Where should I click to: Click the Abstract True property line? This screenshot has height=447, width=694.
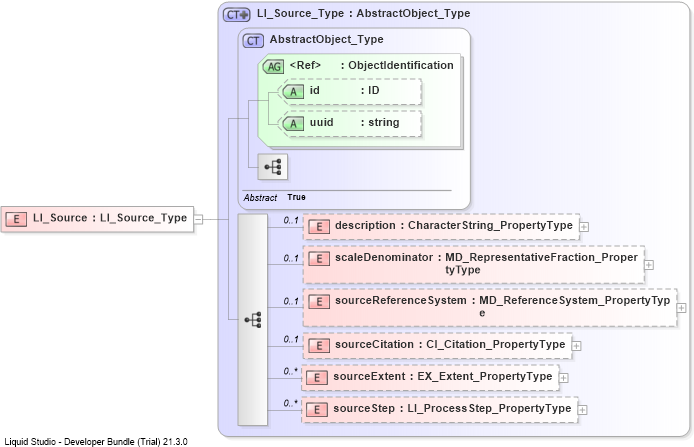coord(274,197)
